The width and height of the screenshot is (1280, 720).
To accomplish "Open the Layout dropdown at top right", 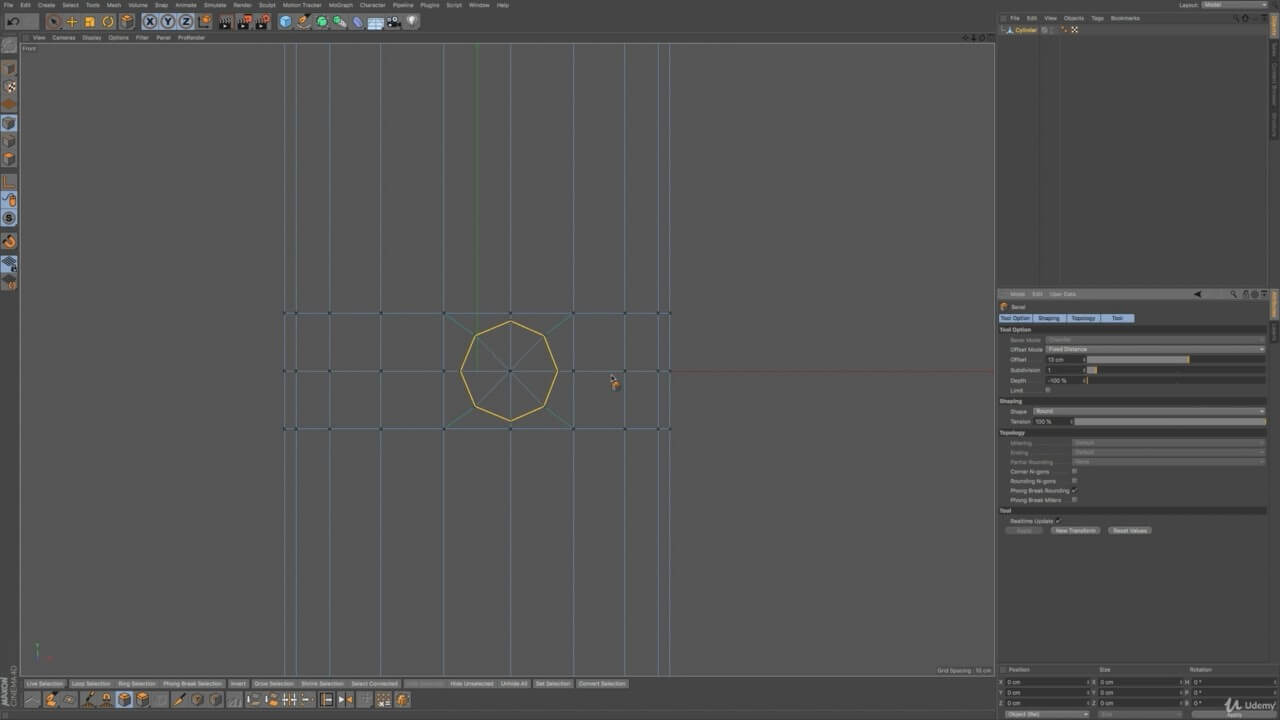I will tap(1234, 5).
